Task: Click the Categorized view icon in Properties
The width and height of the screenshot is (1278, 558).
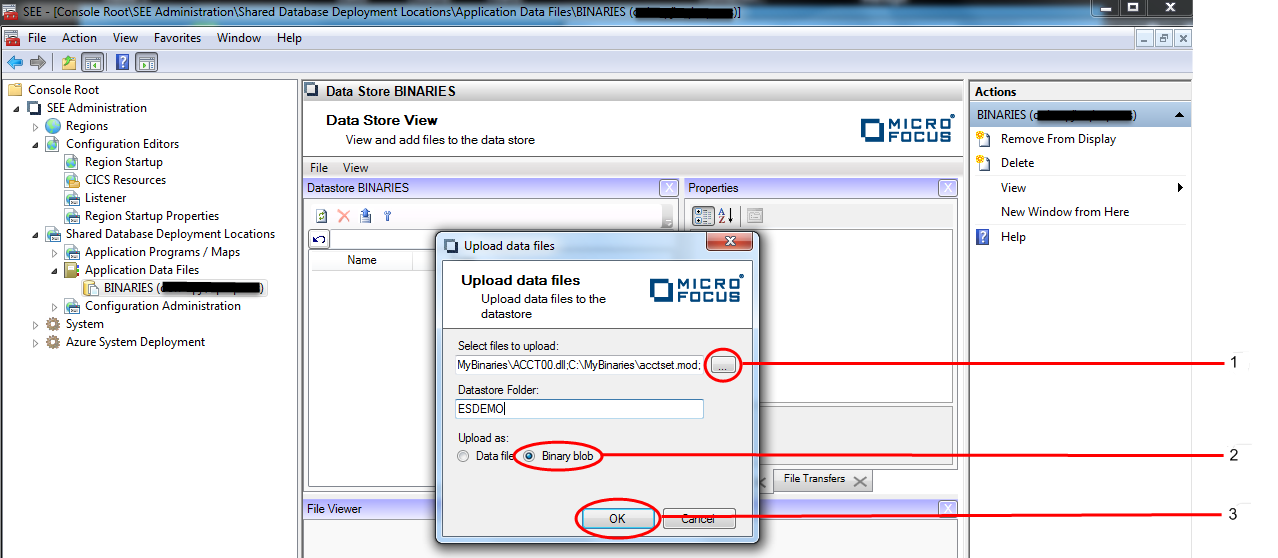Action: (703, 215)
